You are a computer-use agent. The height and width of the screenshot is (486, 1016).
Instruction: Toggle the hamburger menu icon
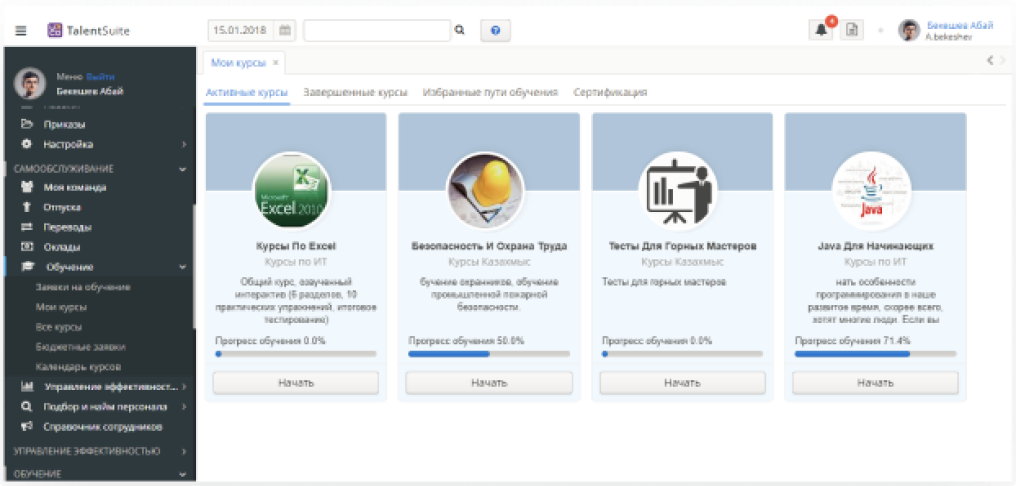point(21,30)
